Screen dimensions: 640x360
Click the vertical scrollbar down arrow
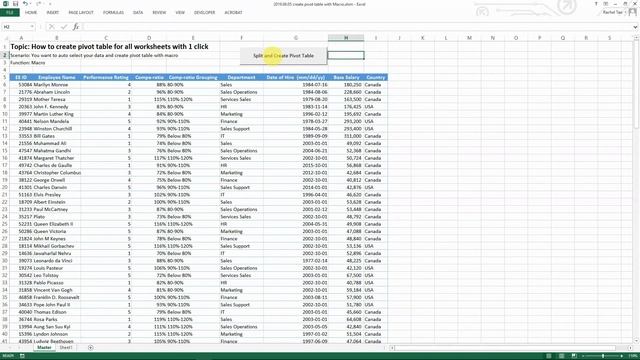coord(636,341)
